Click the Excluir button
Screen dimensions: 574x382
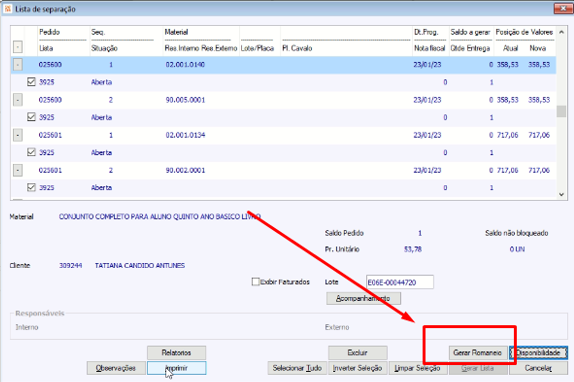pyautogui.click(x=358, y=353)
